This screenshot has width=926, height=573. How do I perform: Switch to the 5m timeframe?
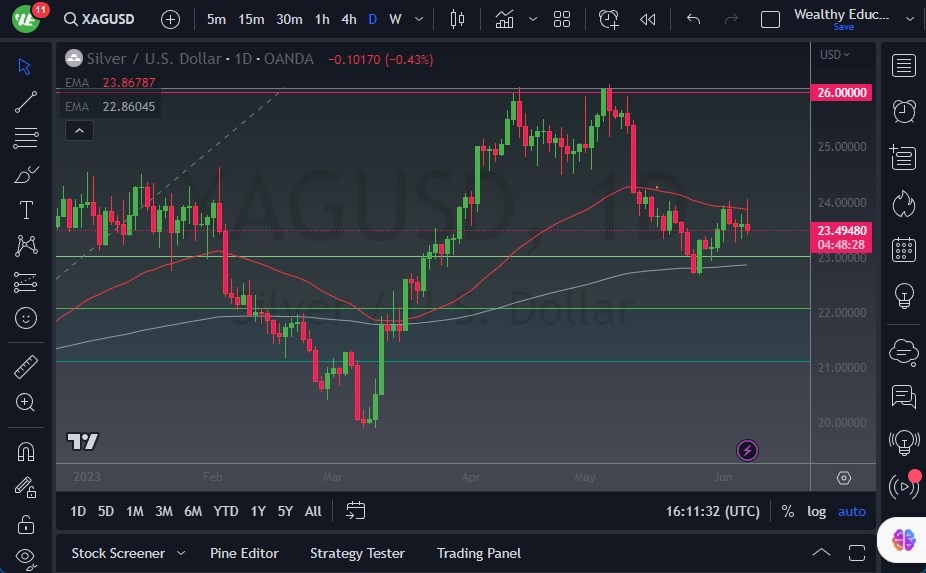click(216, 19)
